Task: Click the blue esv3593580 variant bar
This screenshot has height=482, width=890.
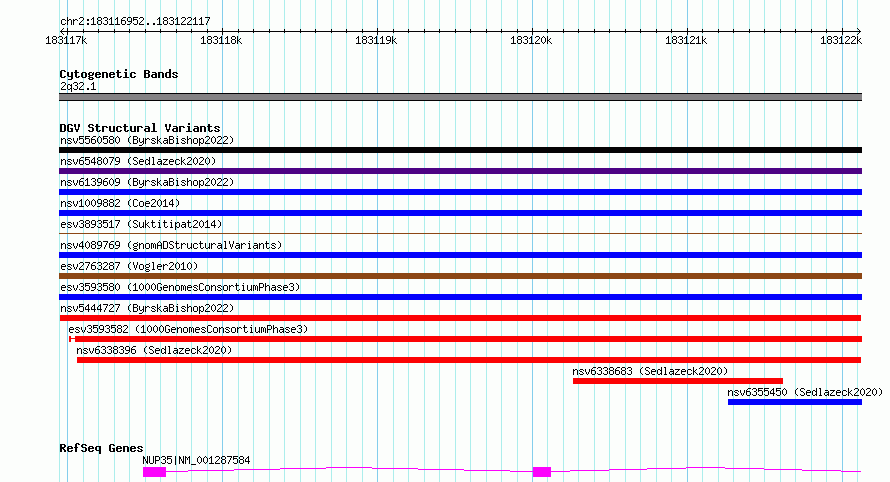Action: point(460,297)
